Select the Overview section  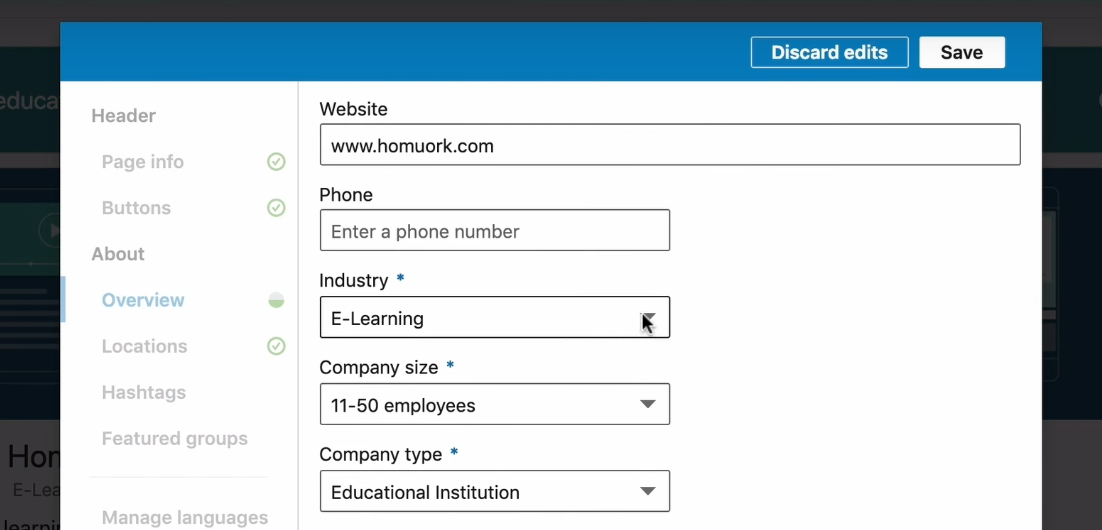pyautogui.click(x=143, y=300)
